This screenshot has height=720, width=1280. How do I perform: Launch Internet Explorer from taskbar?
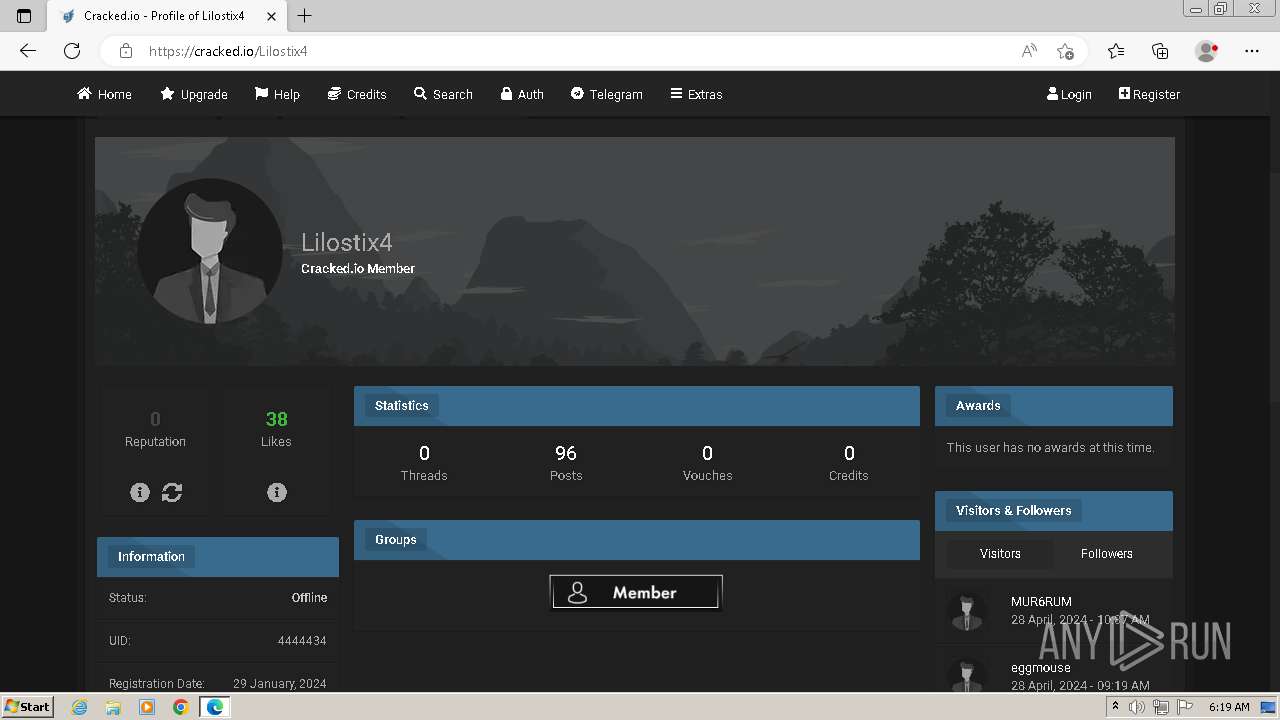click(x=80, y=707)
